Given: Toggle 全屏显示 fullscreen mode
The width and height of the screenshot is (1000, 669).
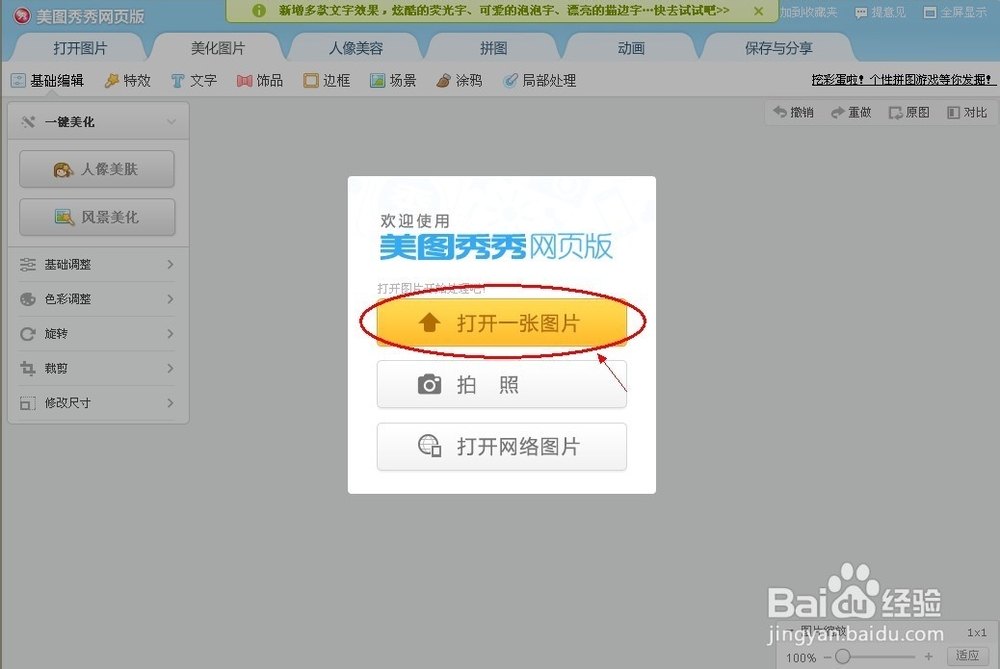Looking at the screenshot, I should pyautogui.click(x=955, y=12).
